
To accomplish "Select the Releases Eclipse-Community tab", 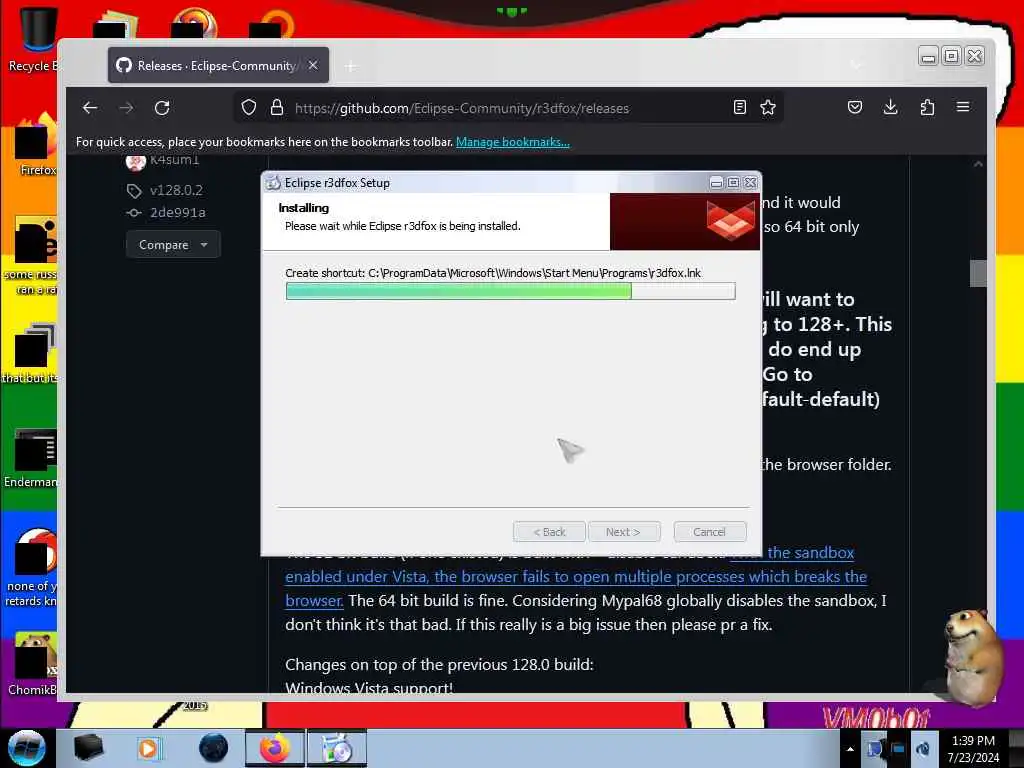I will (218, 65).
